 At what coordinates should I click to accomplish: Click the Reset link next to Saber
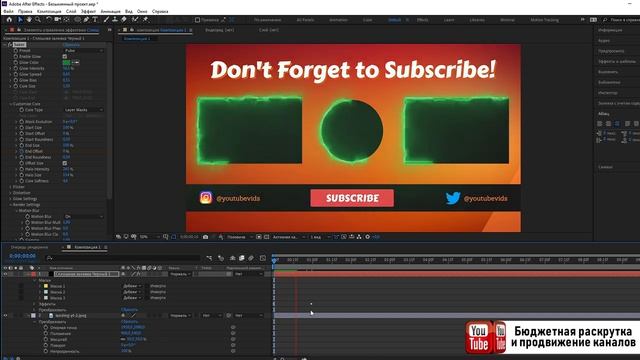coord(71,44)
